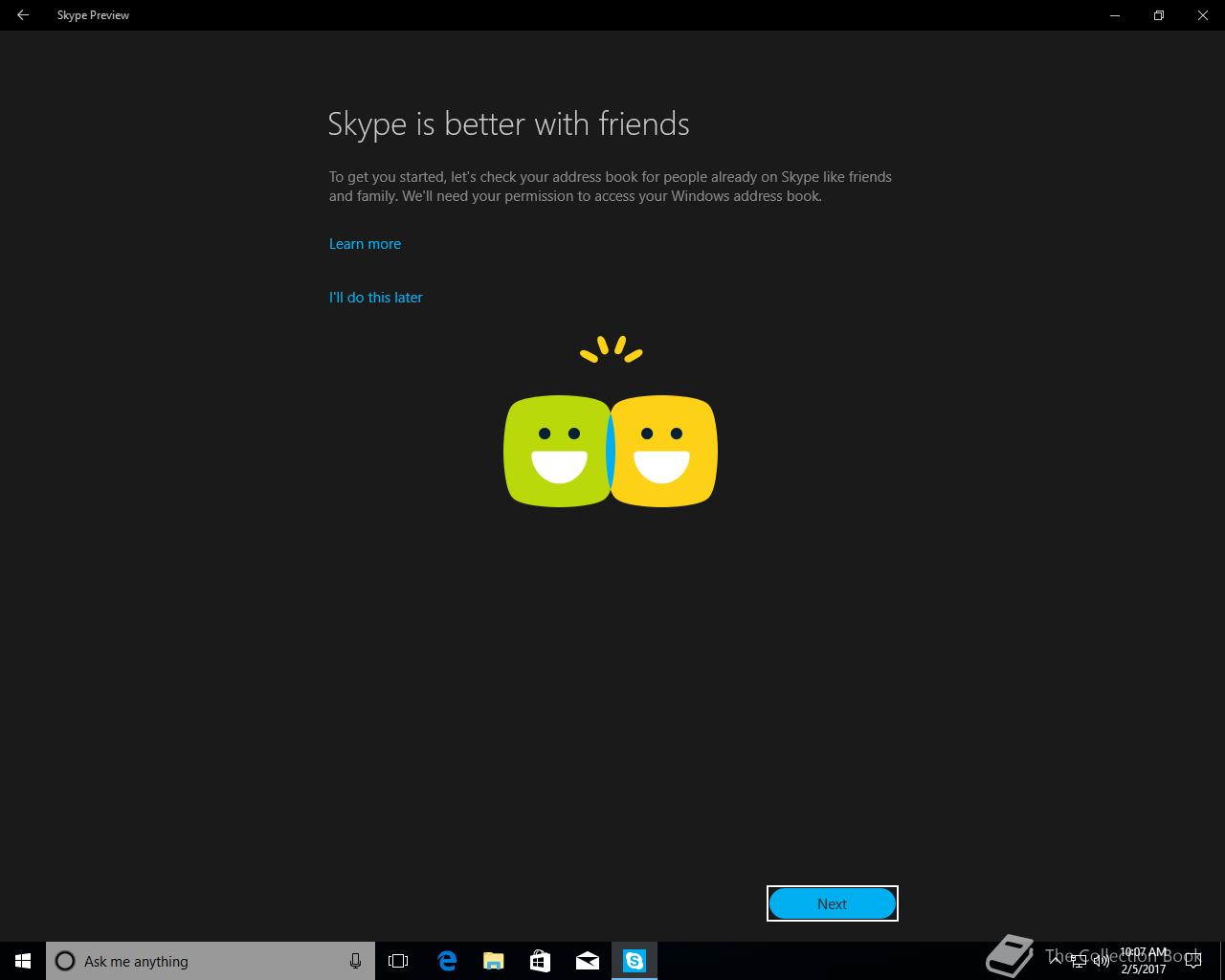The width and height of the screenshot is (1225, 980).
Task: Launch Microsoft Edge from taskbar
Action: [446, 961]
